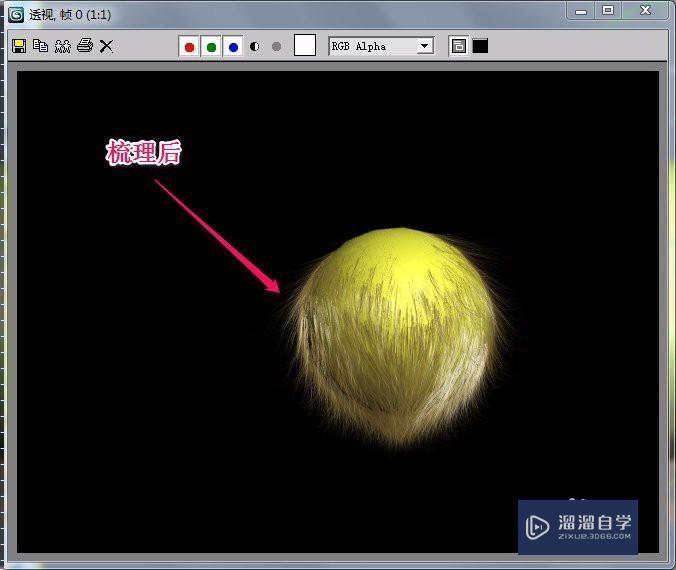Print the rendered image

coord(85,45)
